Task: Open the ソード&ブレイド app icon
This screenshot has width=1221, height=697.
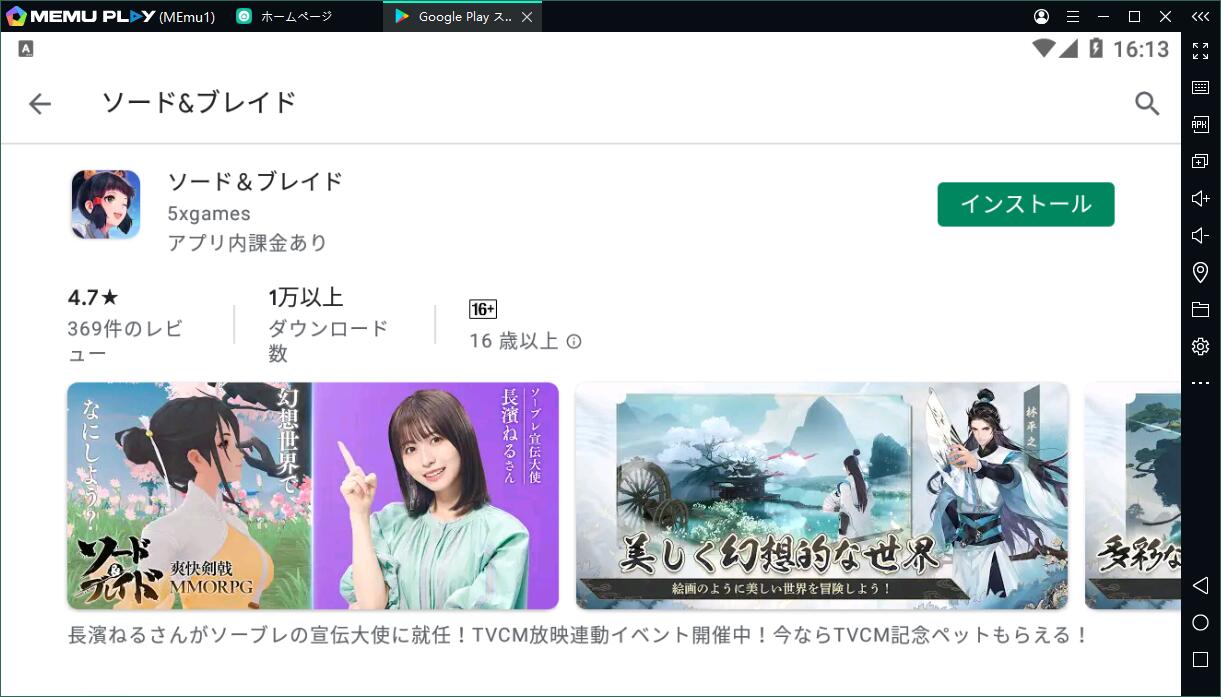Action: pyautogui.click(x=105, y=204)
